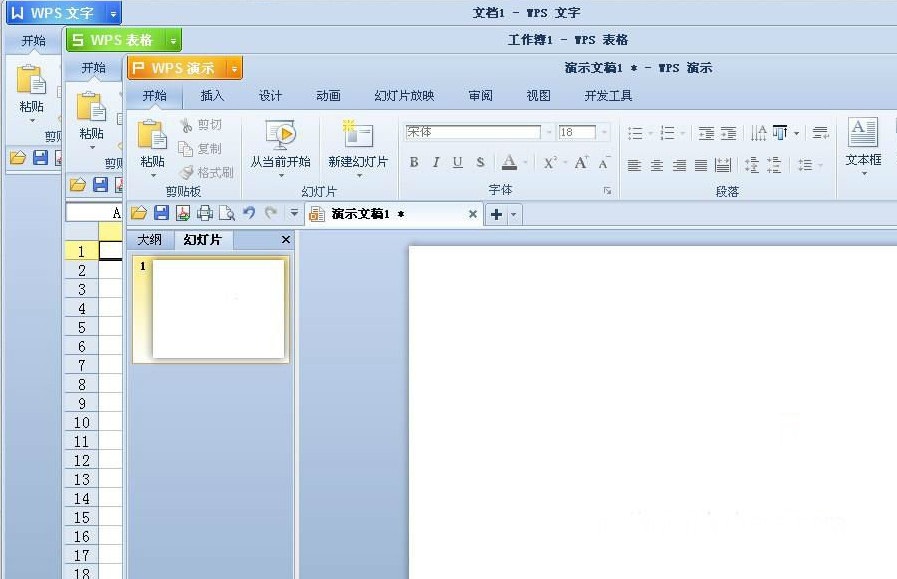Toggle align text left
The height and width of the screenshot is (579, 897).
[634, 165]
